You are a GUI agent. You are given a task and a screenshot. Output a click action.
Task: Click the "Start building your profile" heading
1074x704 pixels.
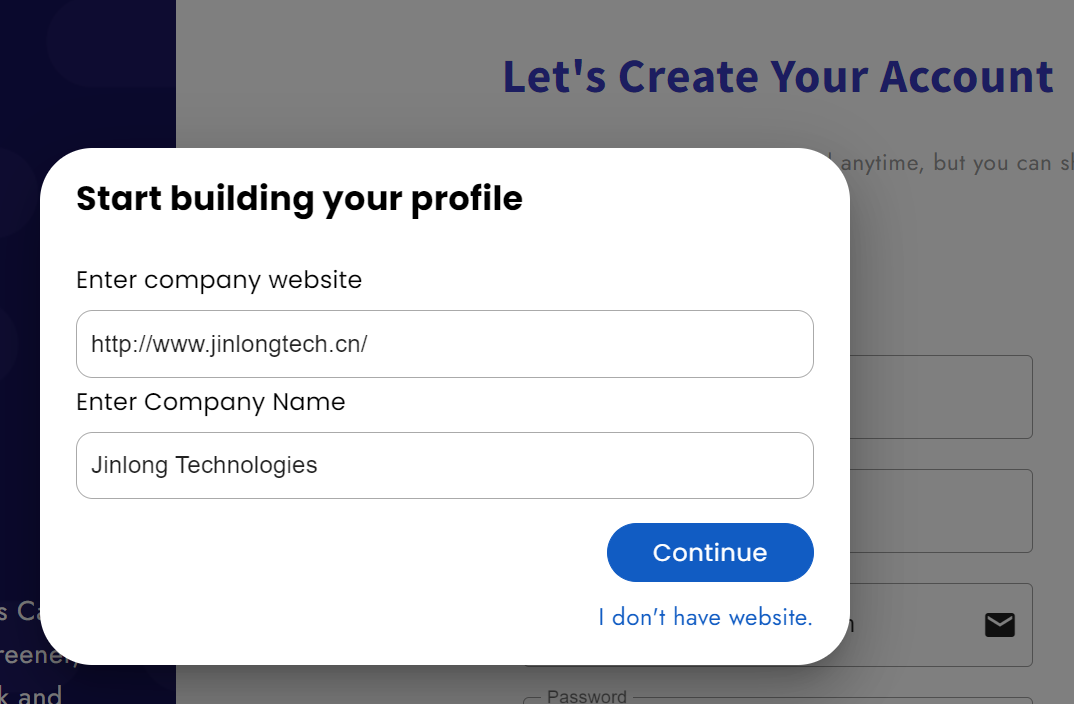point(299,199)
